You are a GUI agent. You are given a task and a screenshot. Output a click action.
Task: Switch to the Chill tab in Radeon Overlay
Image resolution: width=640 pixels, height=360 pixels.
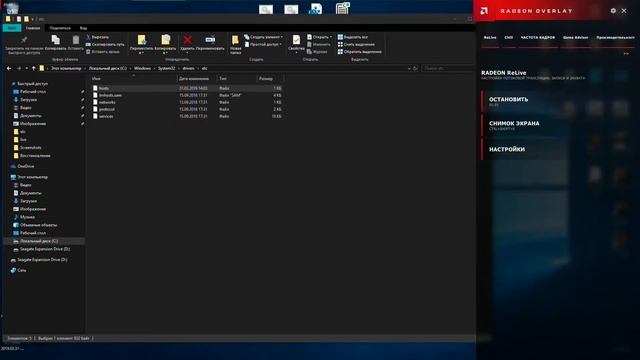(x=509, y=38)
